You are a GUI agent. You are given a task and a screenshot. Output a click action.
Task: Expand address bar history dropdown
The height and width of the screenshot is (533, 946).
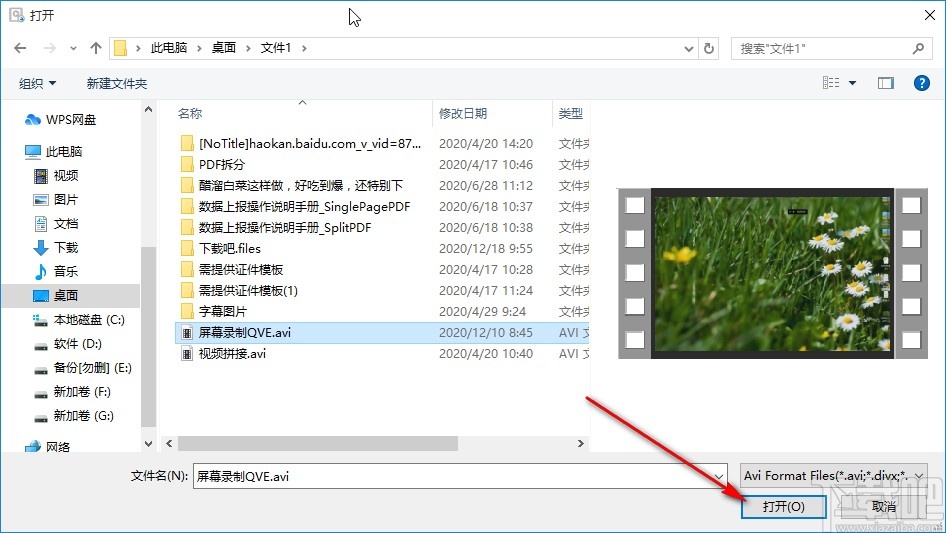tap(689, 48)
